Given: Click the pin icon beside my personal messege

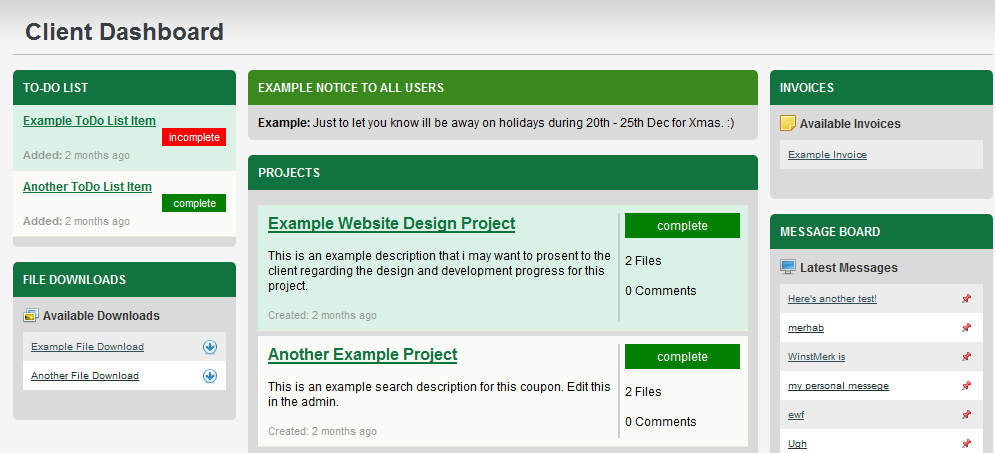Looking at the screenshot, I should pos(966,386).
